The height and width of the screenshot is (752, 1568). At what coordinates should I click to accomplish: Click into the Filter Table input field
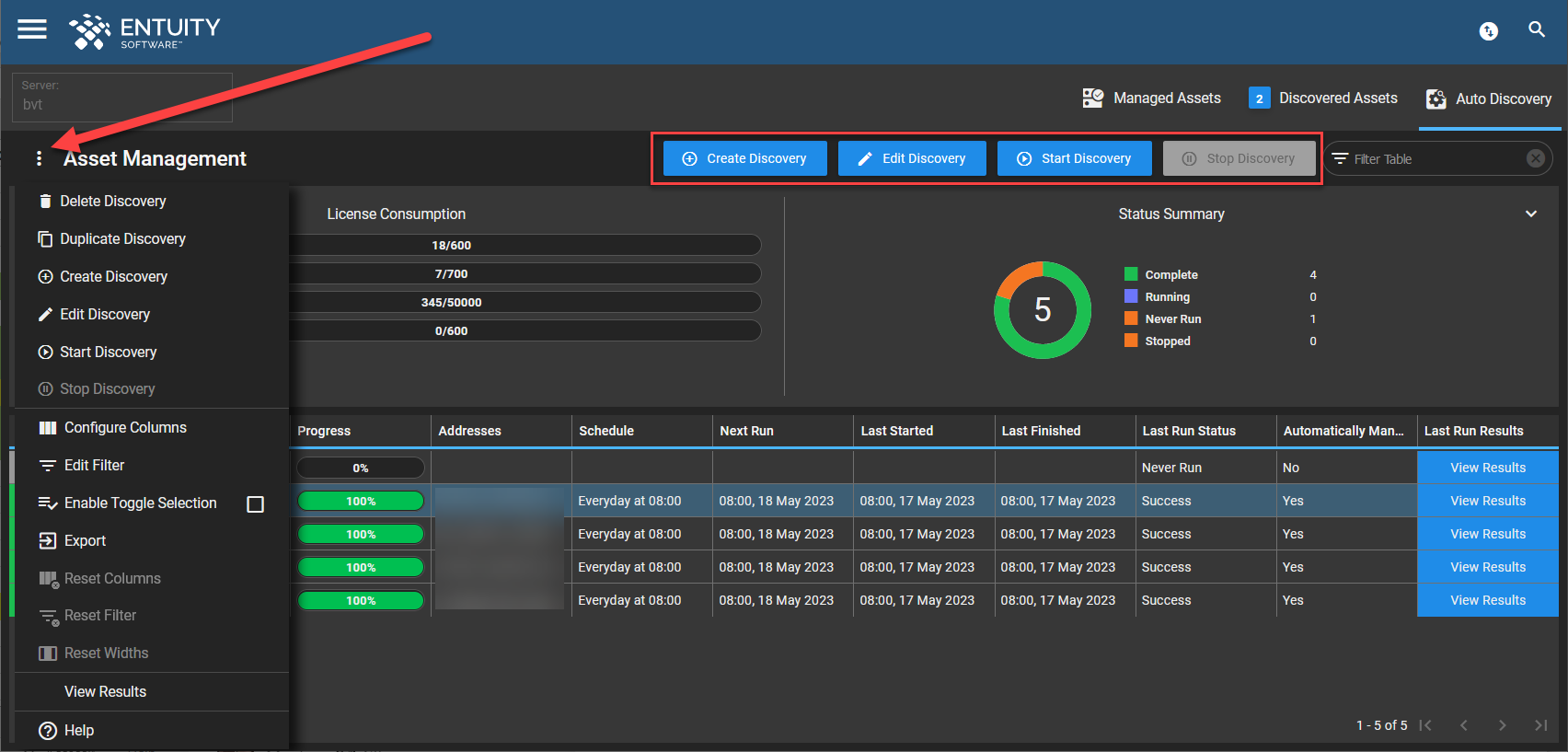[1435, 158]
